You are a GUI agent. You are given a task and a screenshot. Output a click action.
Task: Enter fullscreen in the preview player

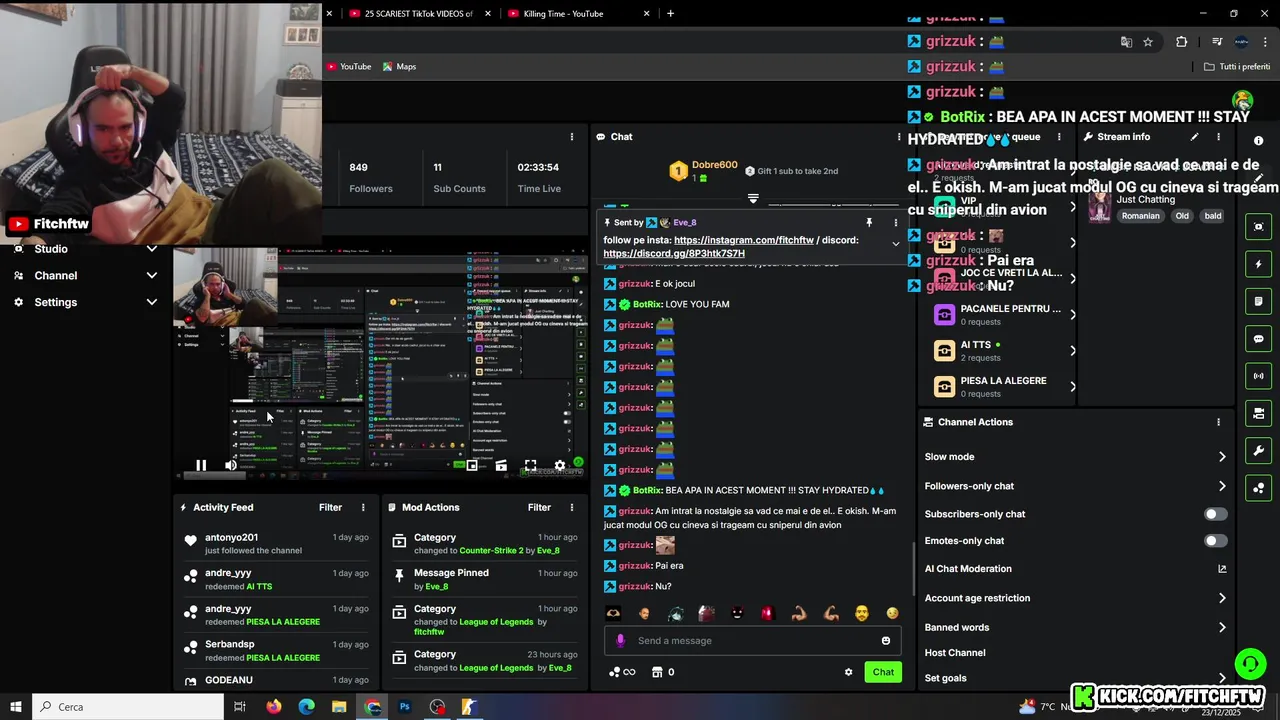click(x=530, y=465)
